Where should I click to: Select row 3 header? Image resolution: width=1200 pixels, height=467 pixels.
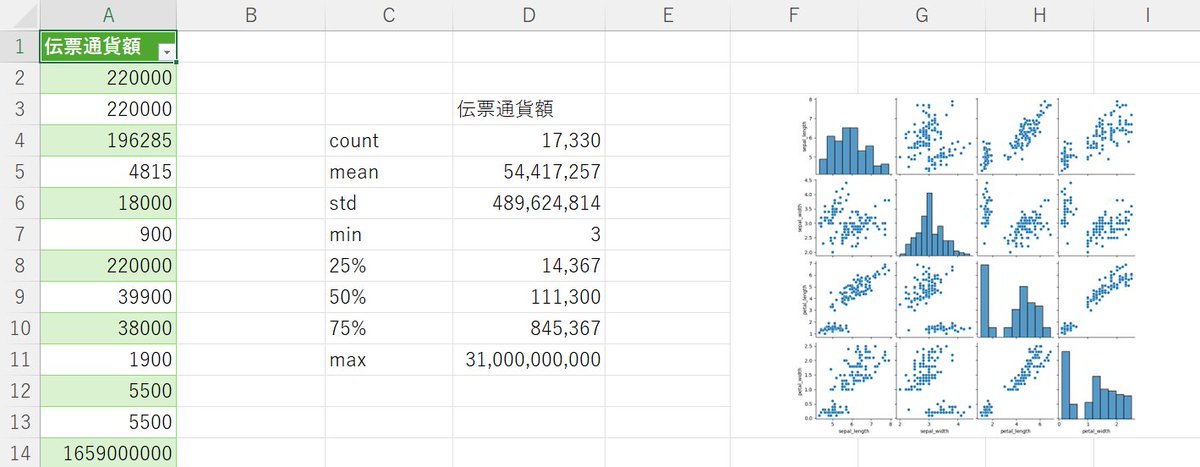tap(20, 109)
